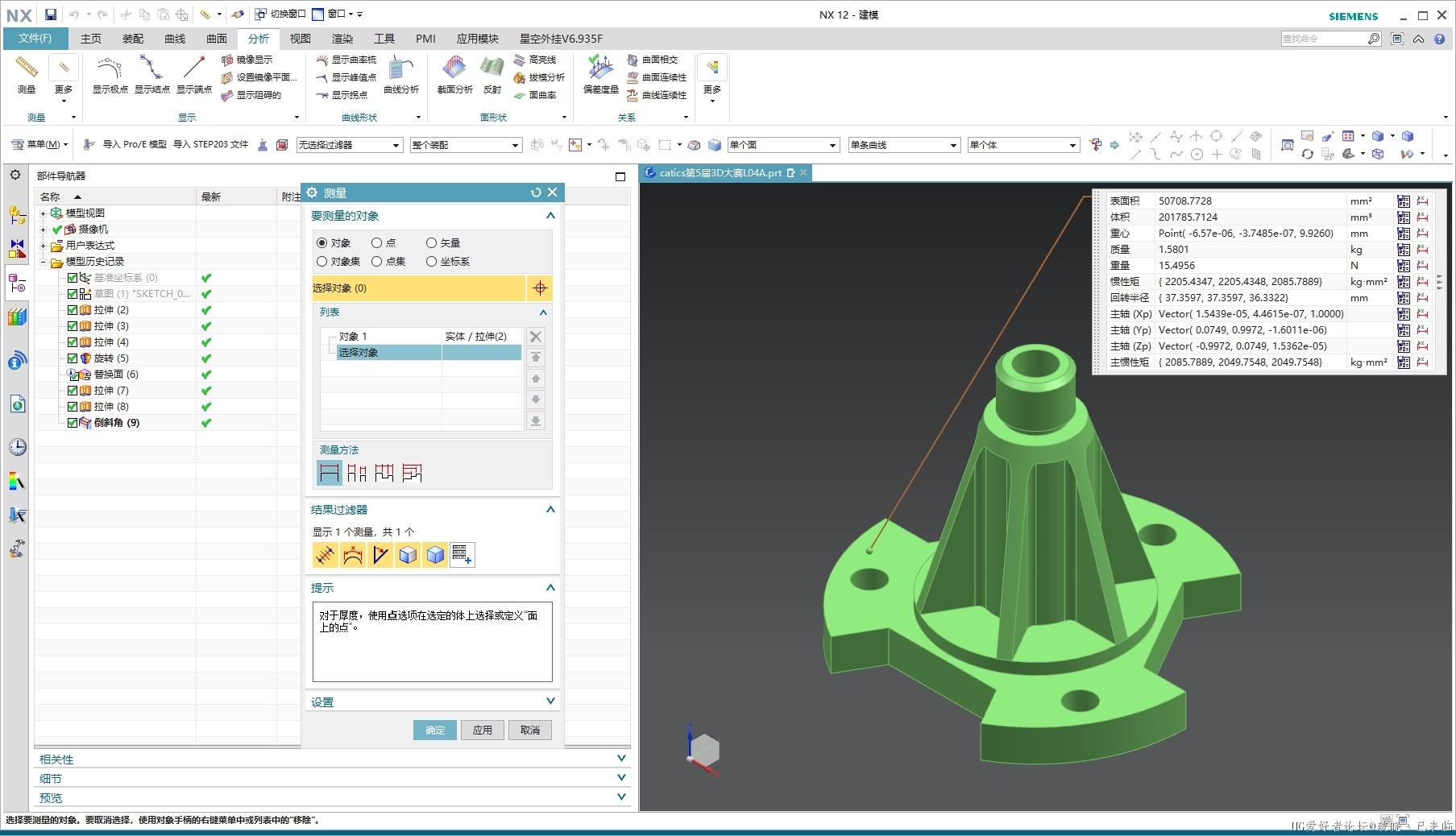Toggle checkbox for 拉伸 (2) feature
1456x836 pixels.
tap(73, 310)
